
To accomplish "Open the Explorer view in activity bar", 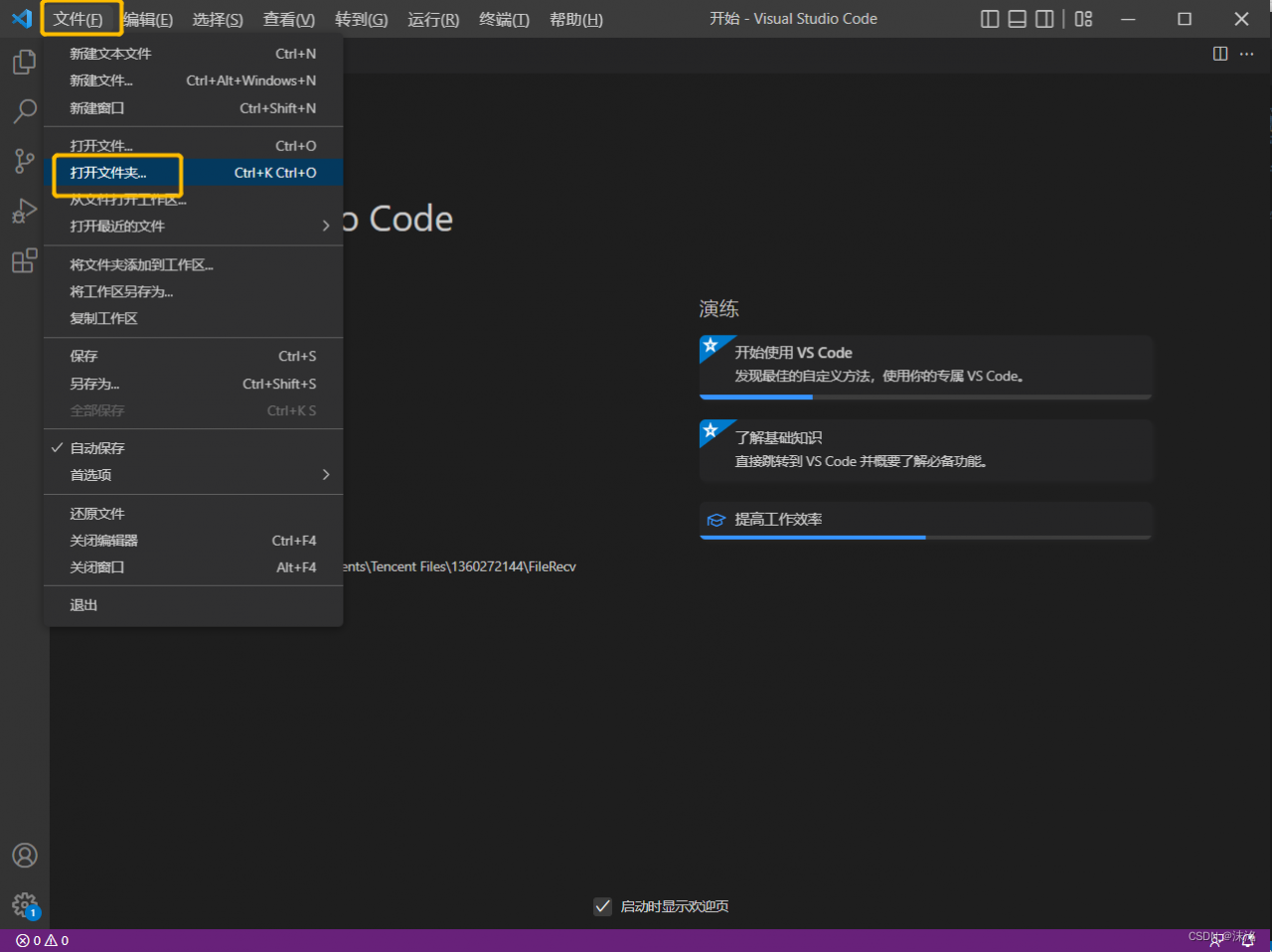I will pyautogui.click(x=24, y=62).
